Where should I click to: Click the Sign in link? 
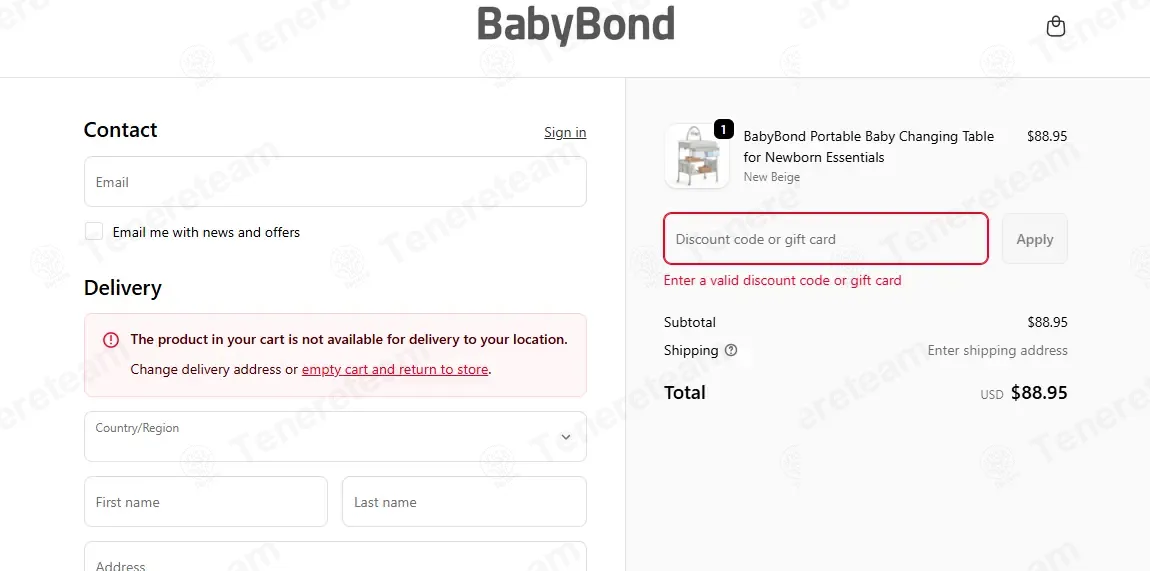[x=565, y=133]
